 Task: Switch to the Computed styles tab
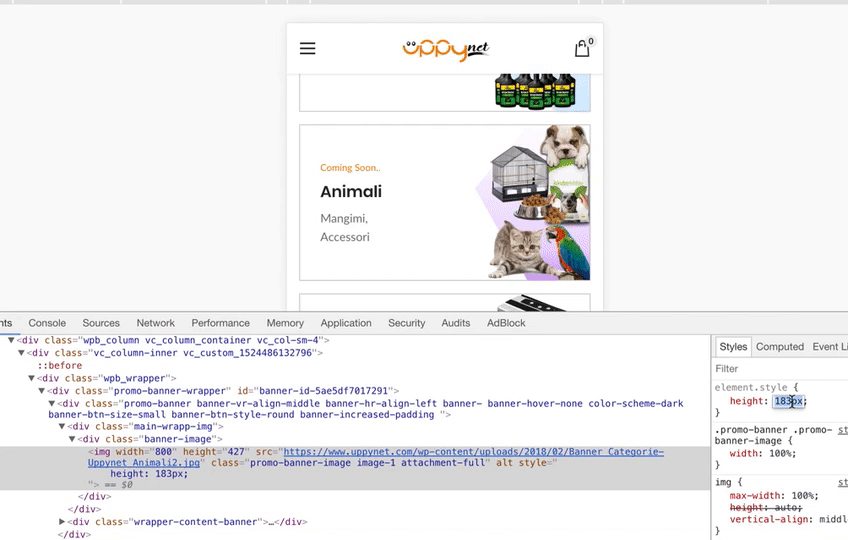pyautogui.click(x=780, y=347)
